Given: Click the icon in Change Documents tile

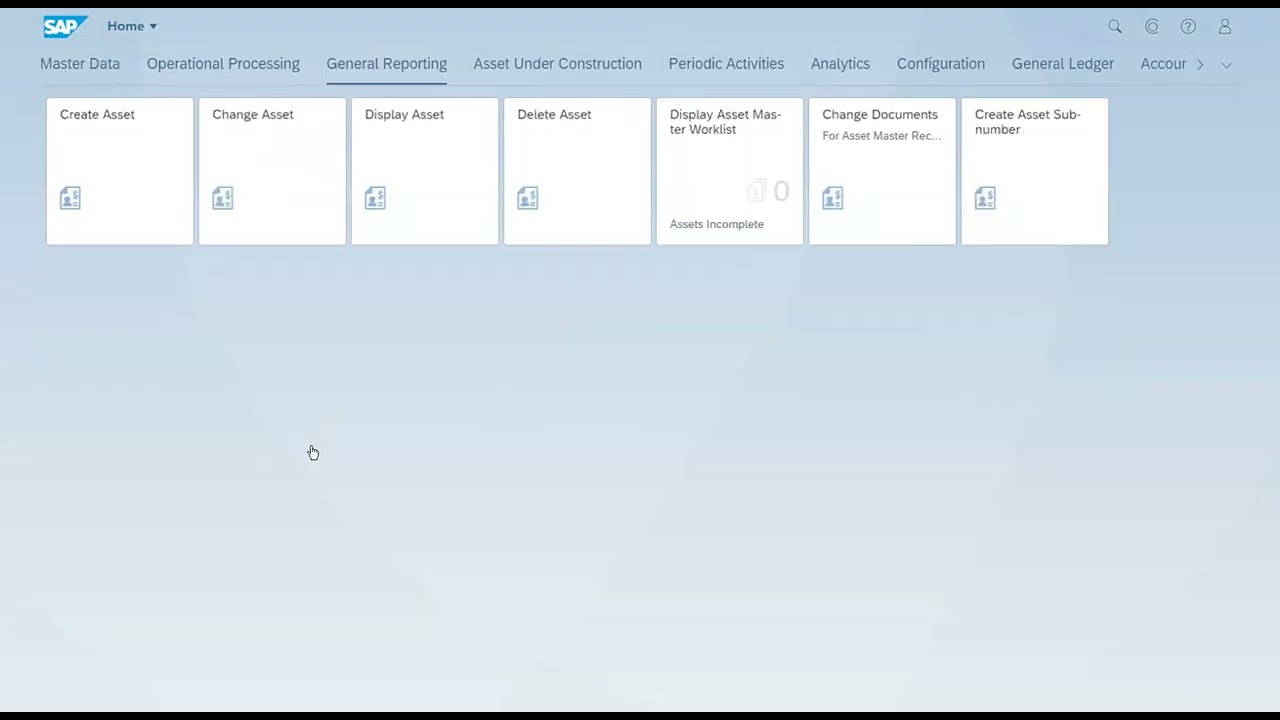Looking at the screenshot, I should coord(833,198).
